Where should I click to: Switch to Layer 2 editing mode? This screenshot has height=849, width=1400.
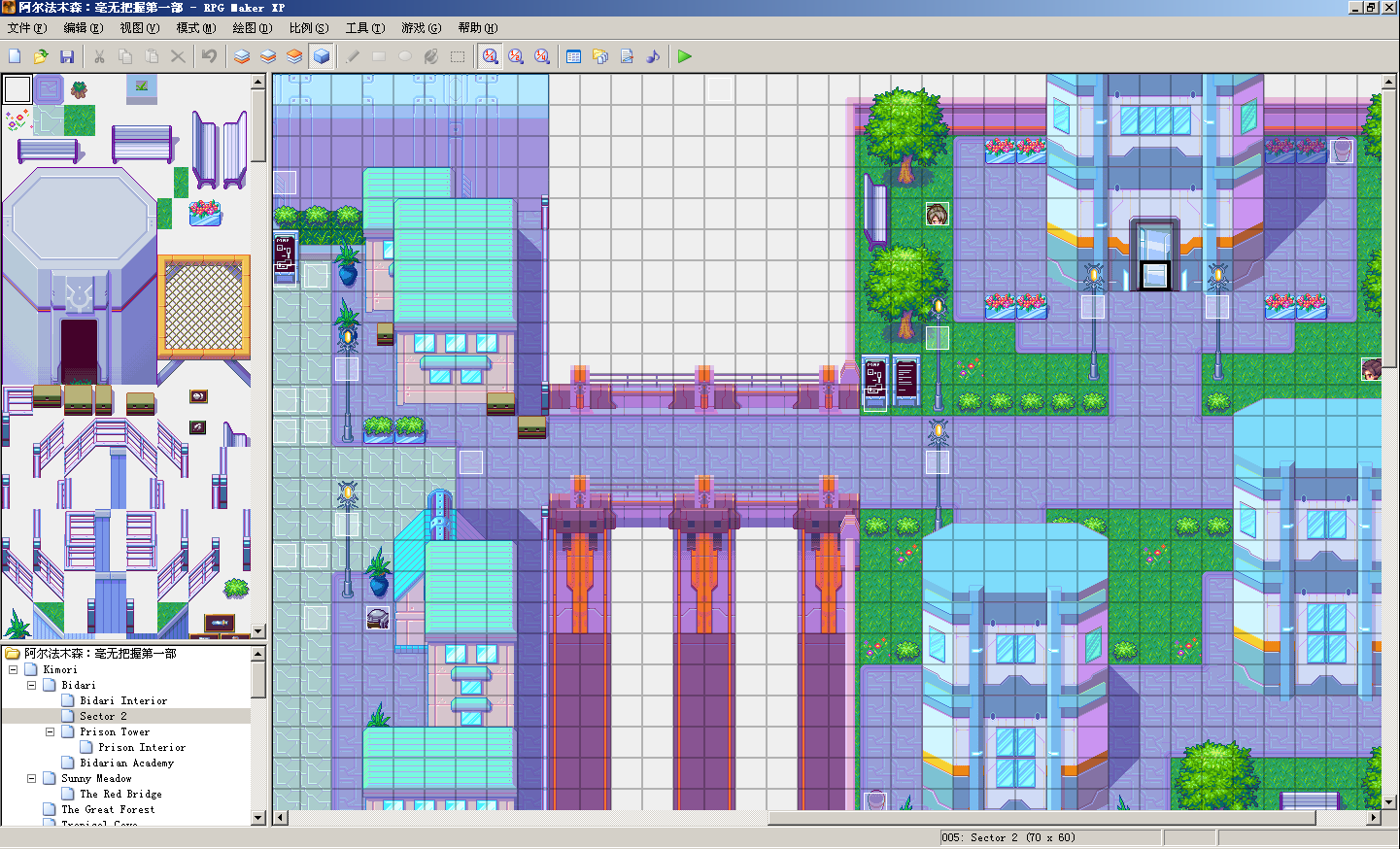pos(268,56)
